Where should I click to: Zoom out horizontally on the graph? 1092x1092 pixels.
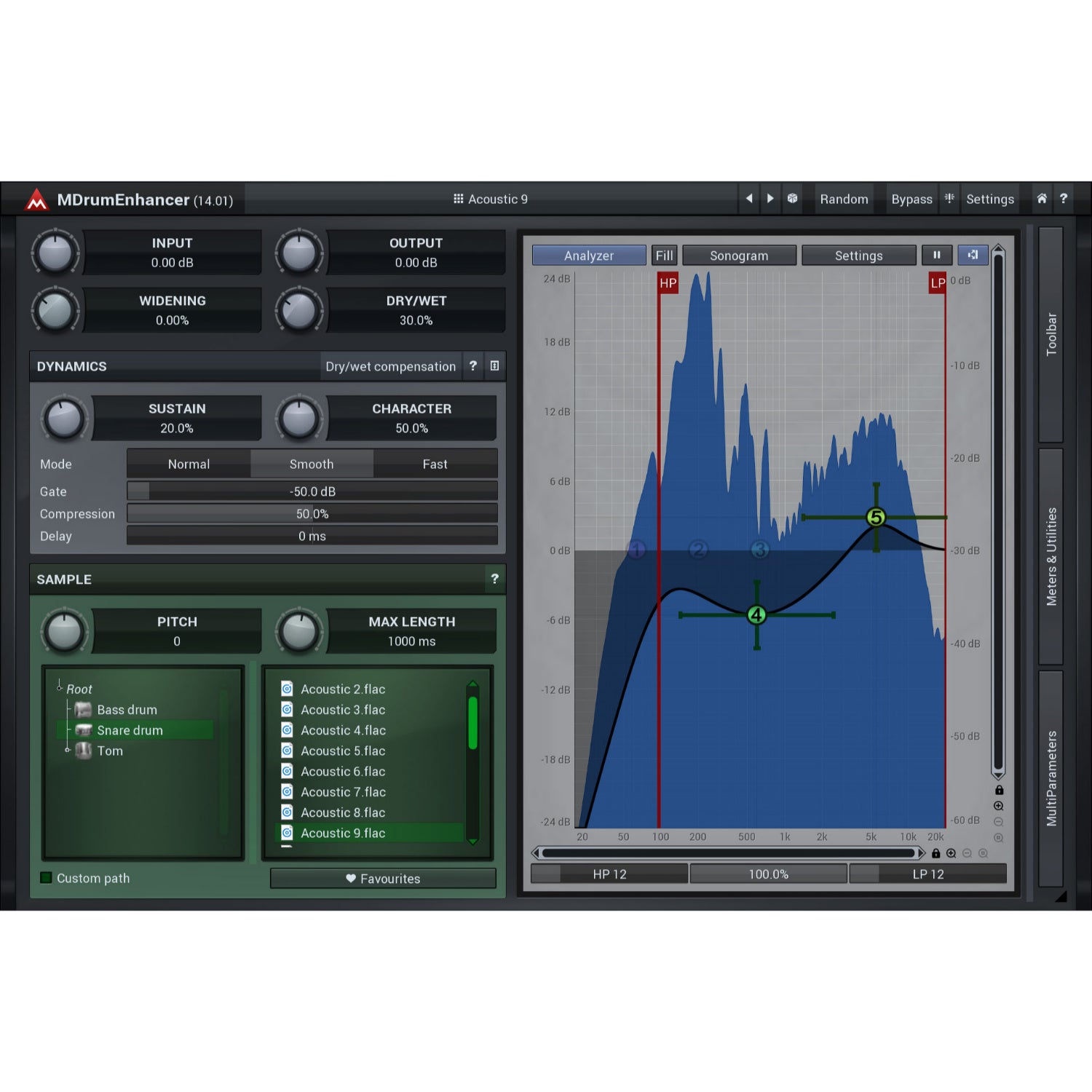[968, 853]
